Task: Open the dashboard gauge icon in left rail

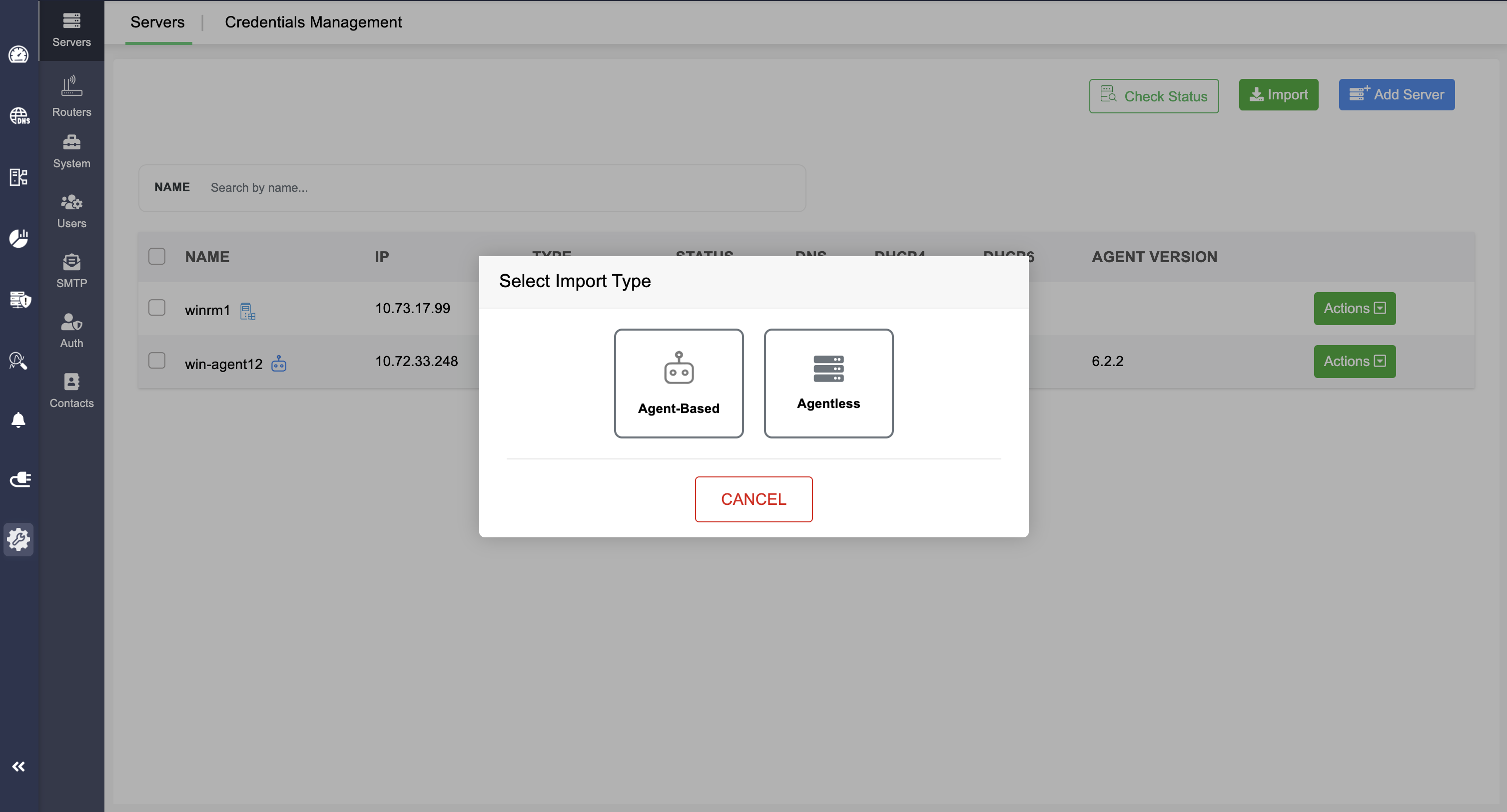Action: click(18, 54)
